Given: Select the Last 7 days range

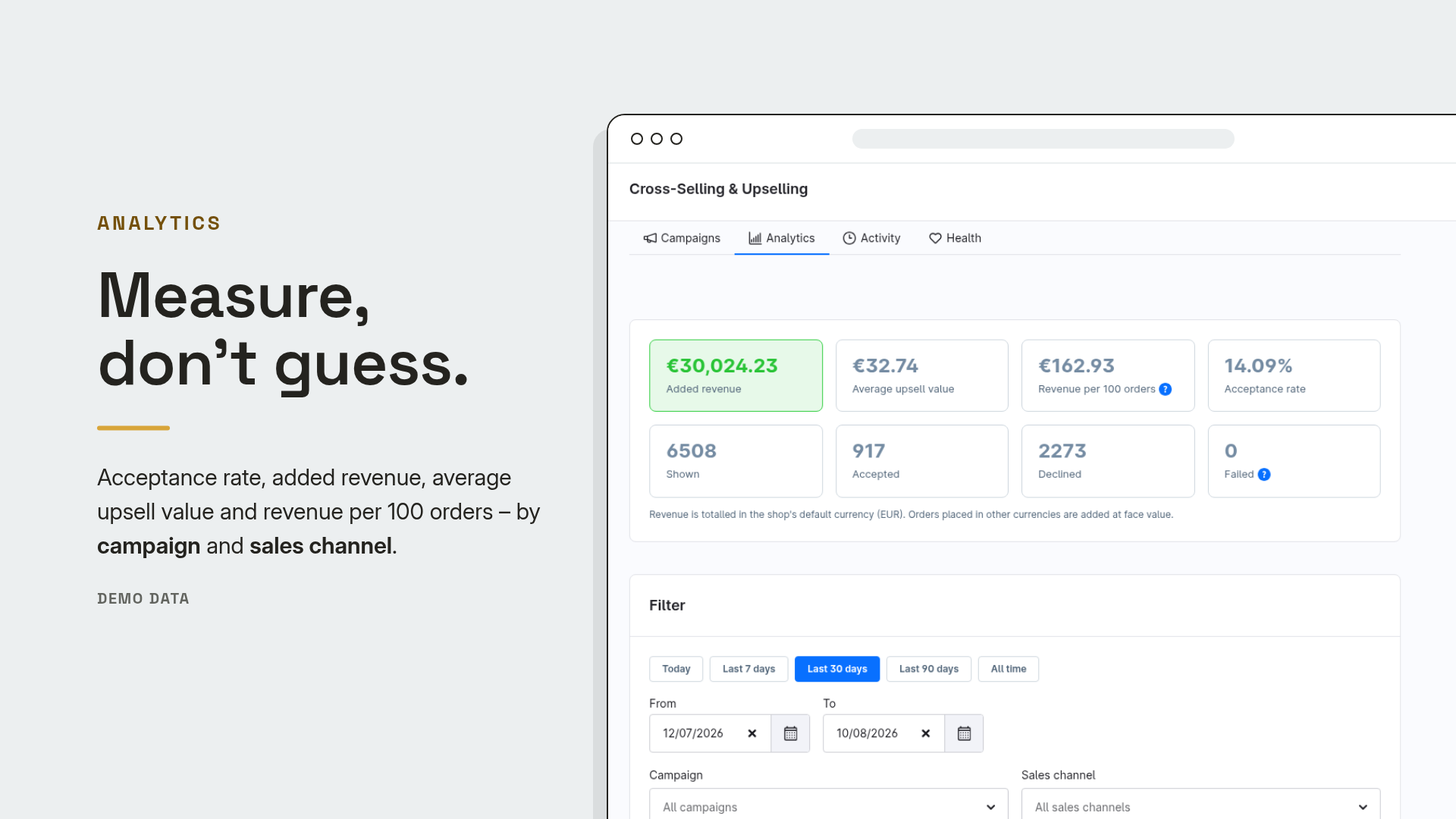Looking at the screenshot, I should (x=748, y=669).
